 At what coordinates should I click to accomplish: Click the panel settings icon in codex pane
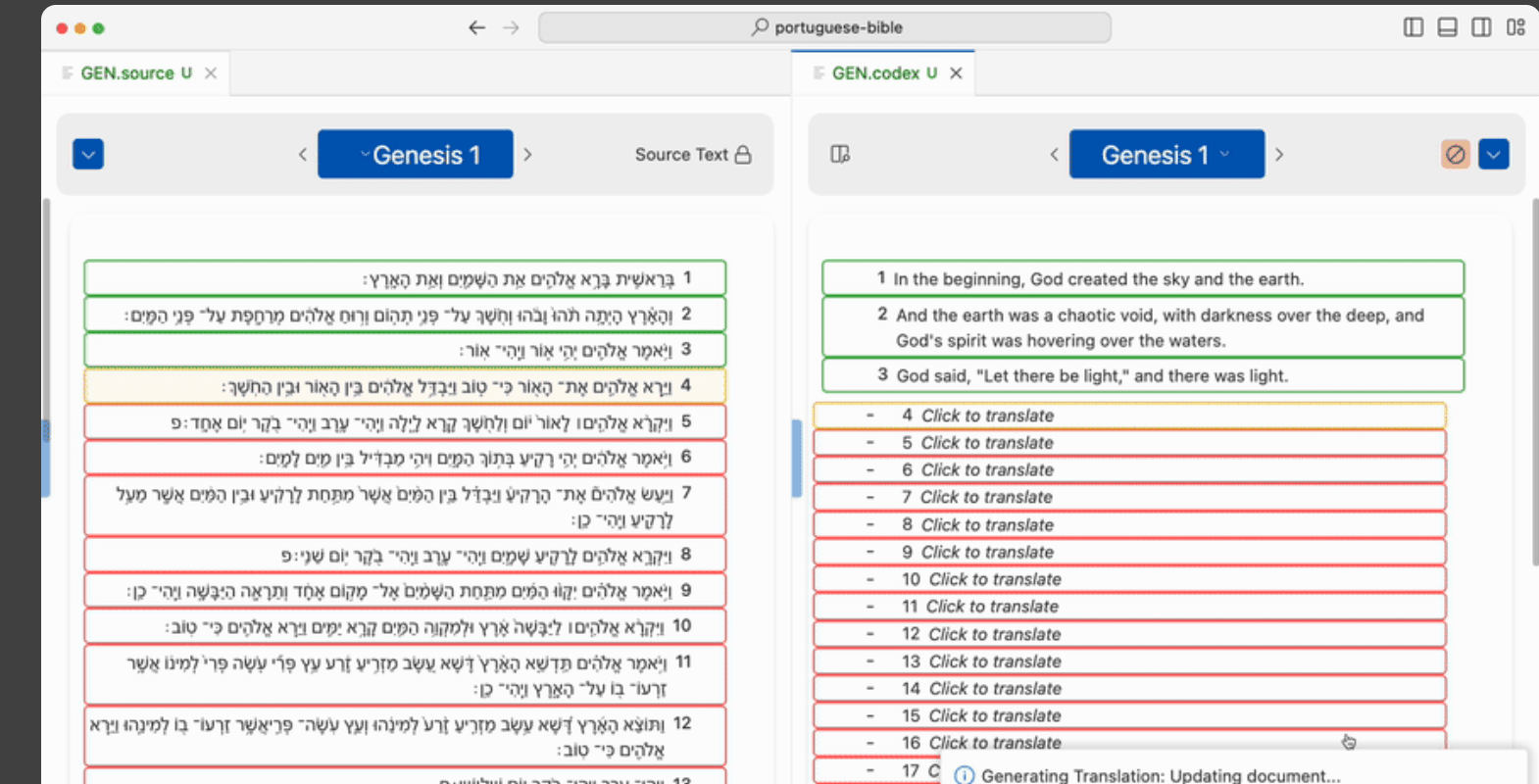[840, 154]
